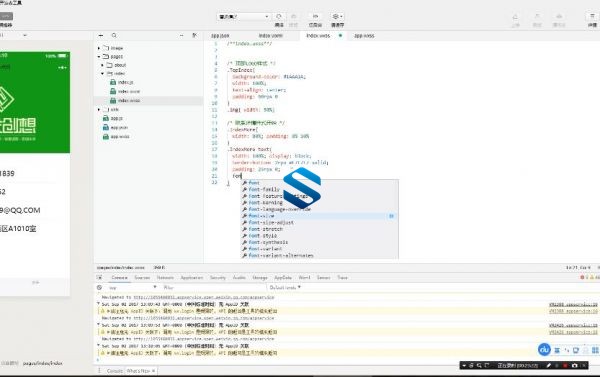This screenshot has width=600, height=377.
Task: Expand the utils folder
Action: click(x=99, y=109)
